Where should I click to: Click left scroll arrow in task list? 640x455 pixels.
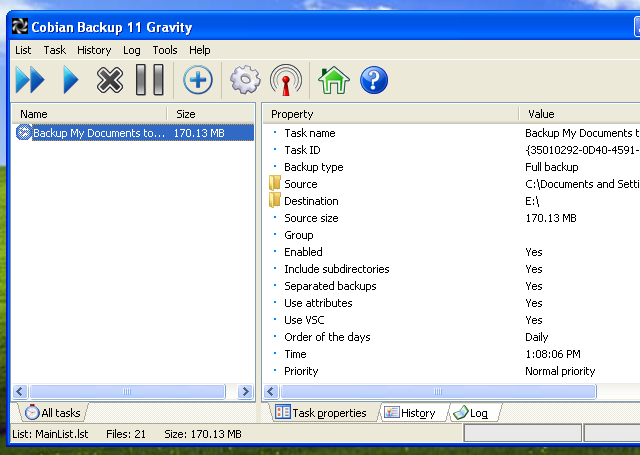pos(20,391)
